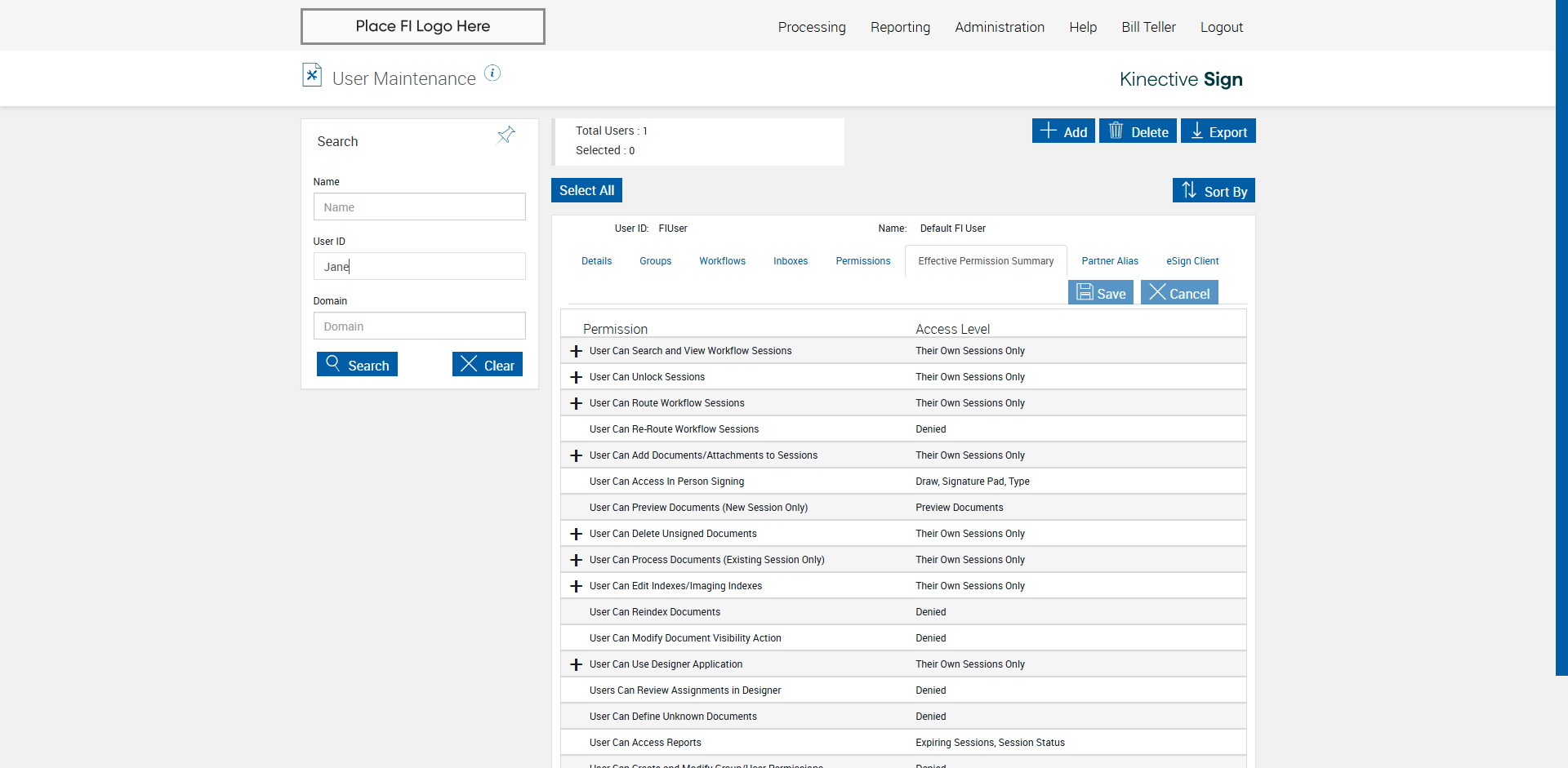Switch to the Partner Alias tab
The width and height of the screenshot is (1568, 768).
click(1110, 261)
